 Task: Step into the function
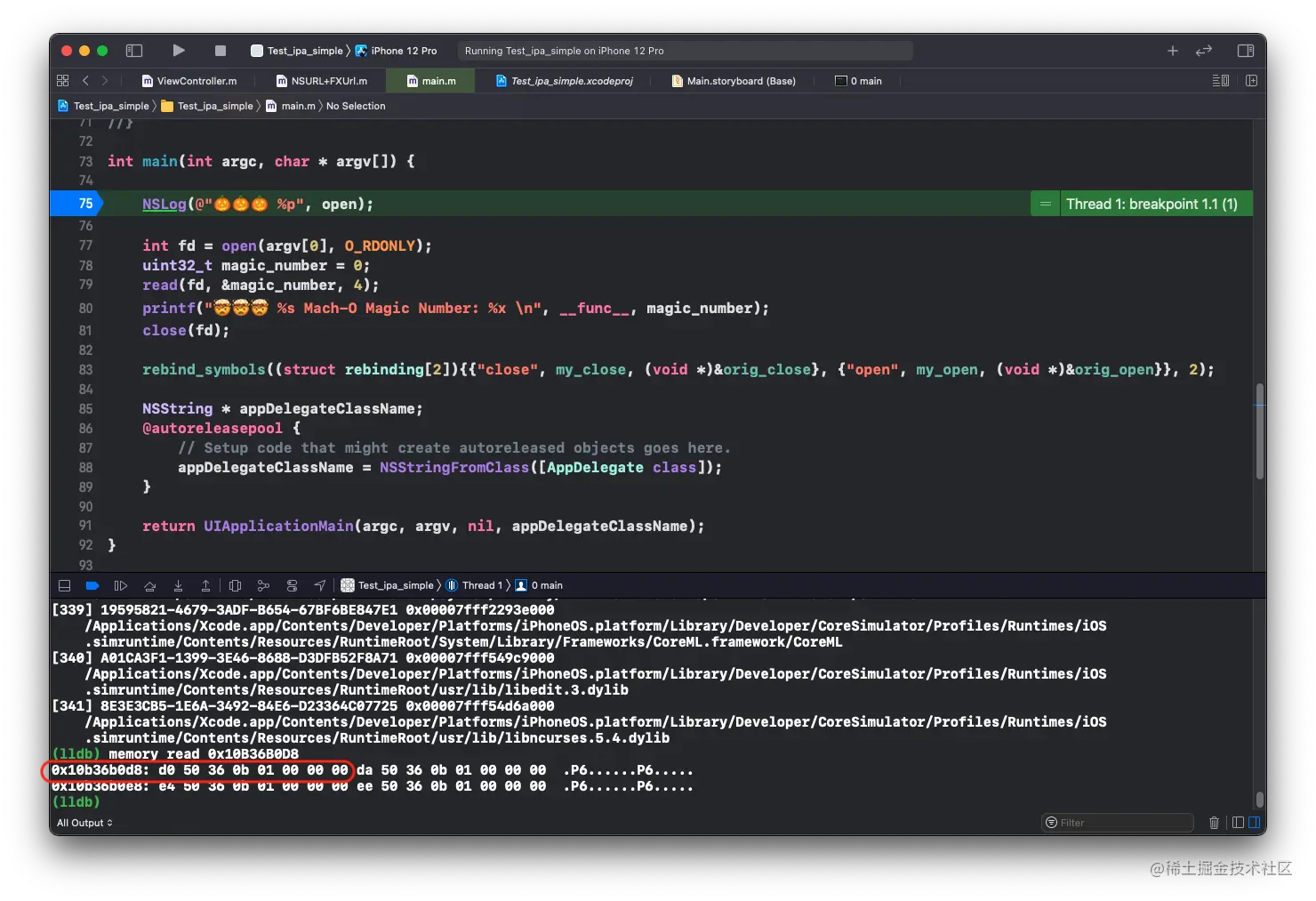[178, 585]
